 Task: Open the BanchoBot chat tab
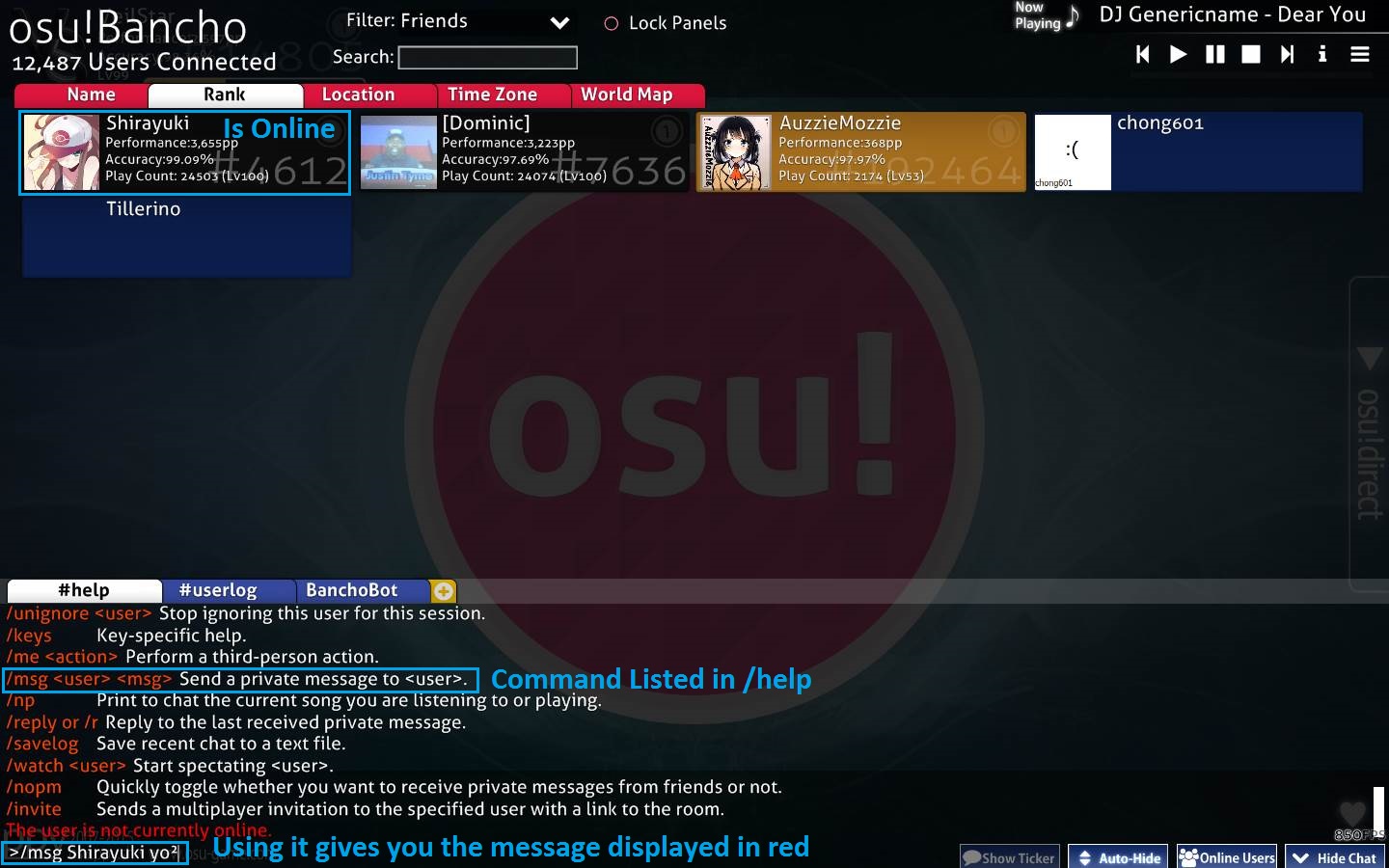click(363, 590)
